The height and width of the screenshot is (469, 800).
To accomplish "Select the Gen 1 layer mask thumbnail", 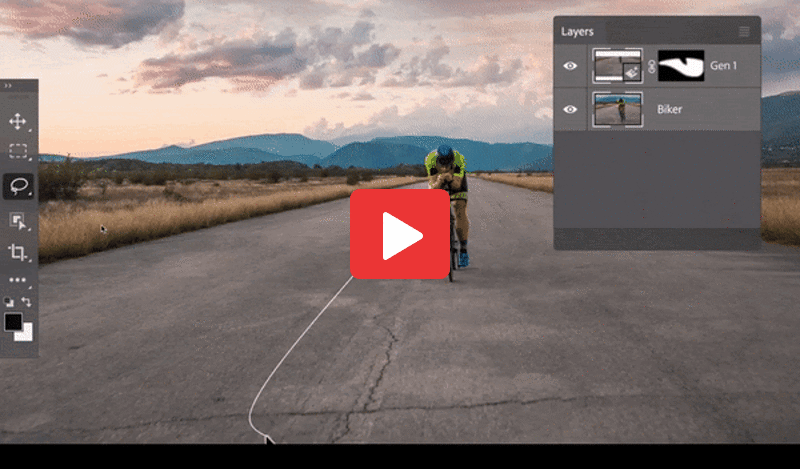I will click(x=681, y=65).
